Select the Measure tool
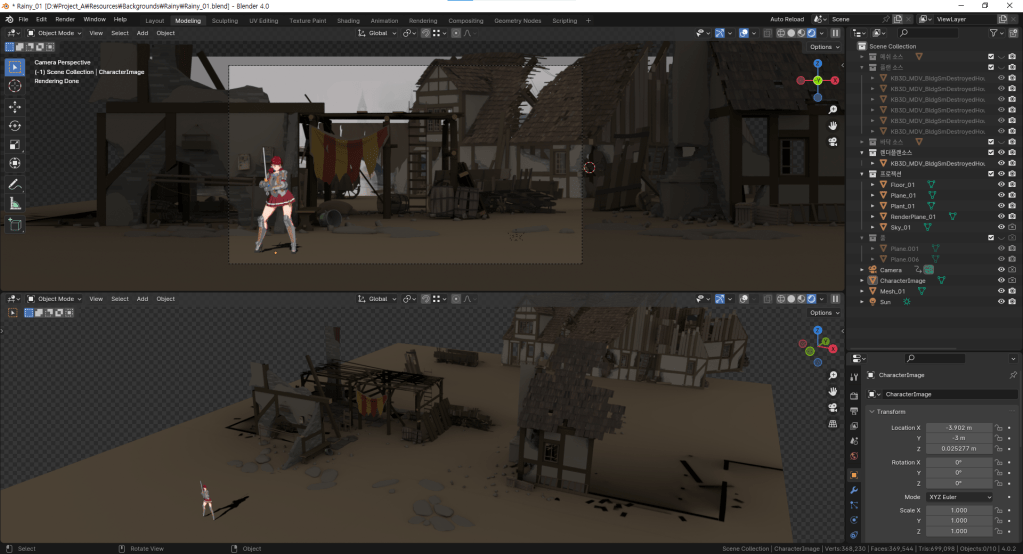Image resolution: width=1023 pixels, height=554 pixels. pyautogui.click(x=15, y=204)
